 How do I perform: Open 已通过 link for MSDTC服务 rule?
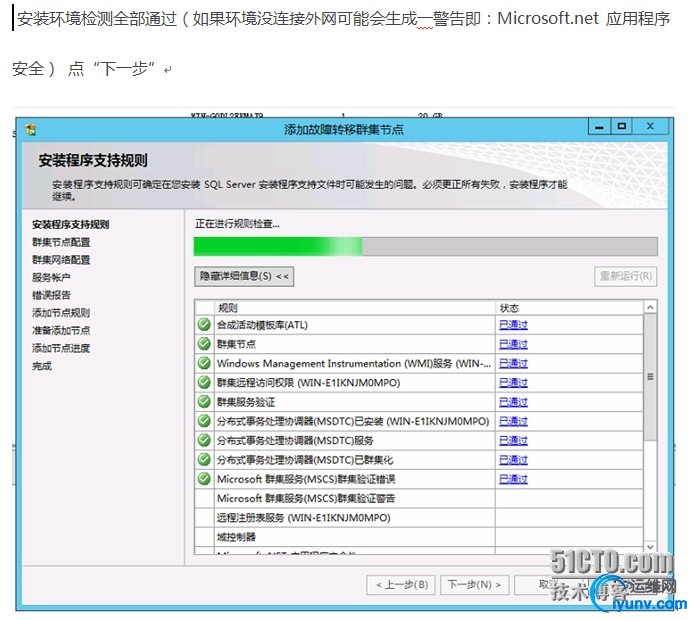pyautogui.click(x=513, y=440)
